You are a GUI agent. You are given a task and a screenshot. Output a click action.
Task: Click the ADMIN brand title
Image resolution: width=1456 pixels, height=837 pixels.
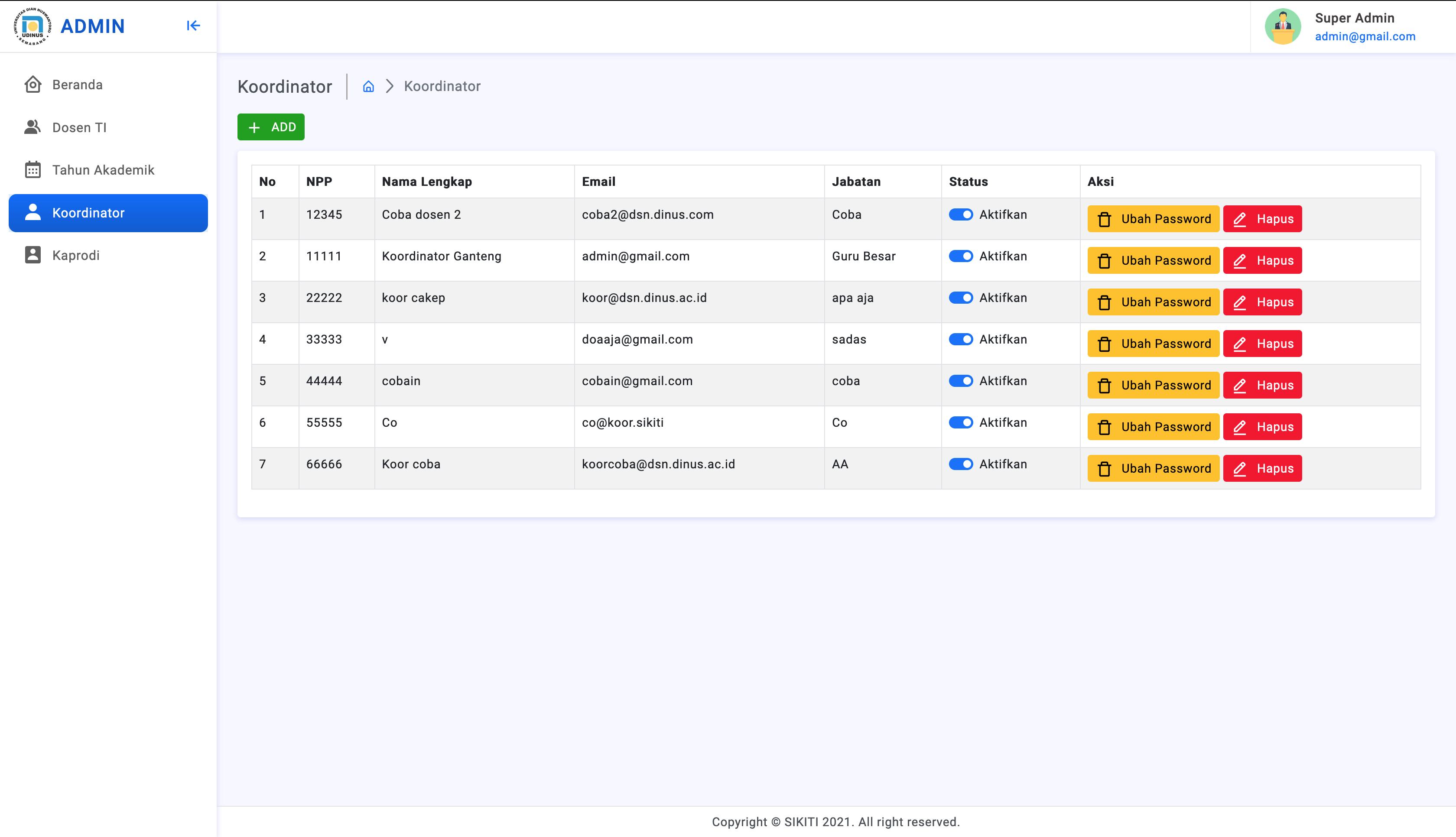point(93,26)
